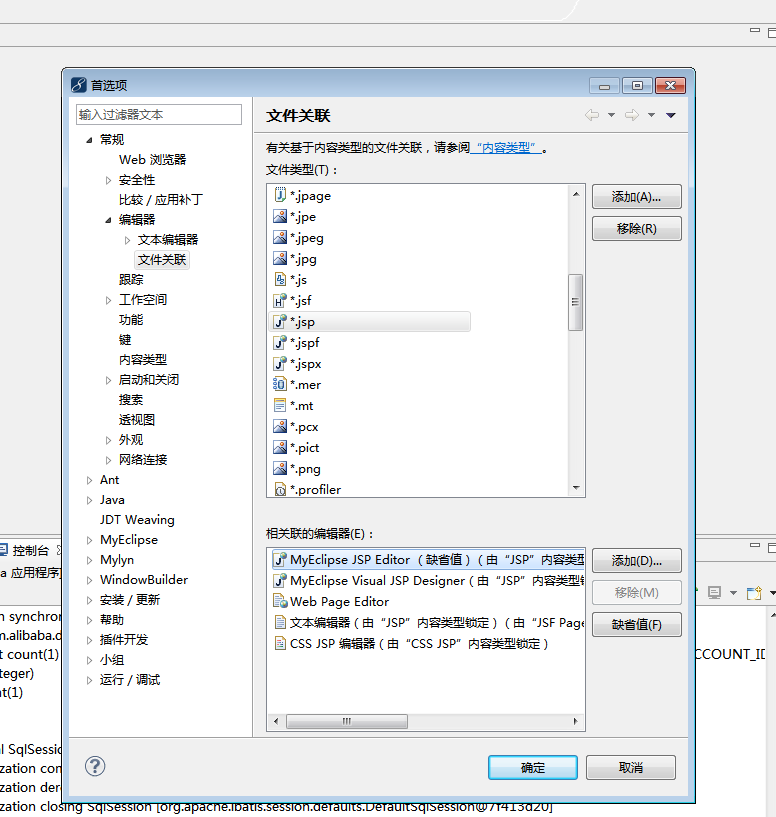776x817 pixels.
Task: Open the "内容类型" hyperlink
Action: tap(506, 147)
